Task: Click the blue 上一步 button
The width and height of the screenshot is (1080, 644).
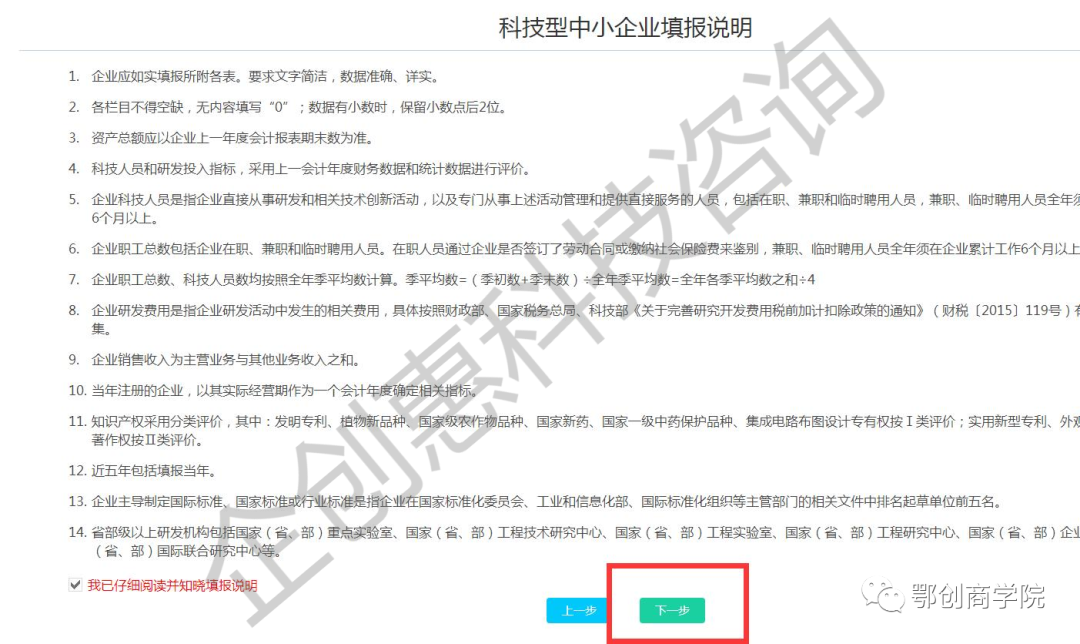Action: 579,610
